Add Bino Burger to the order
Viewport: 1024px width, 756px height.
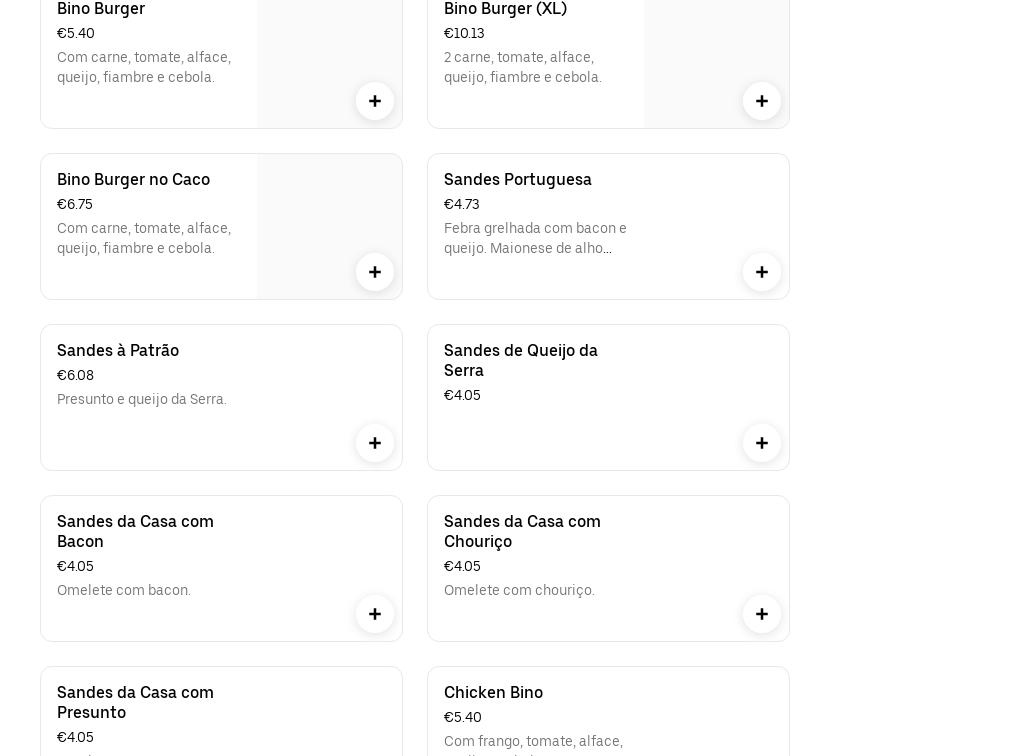click(x=375, y=101)
